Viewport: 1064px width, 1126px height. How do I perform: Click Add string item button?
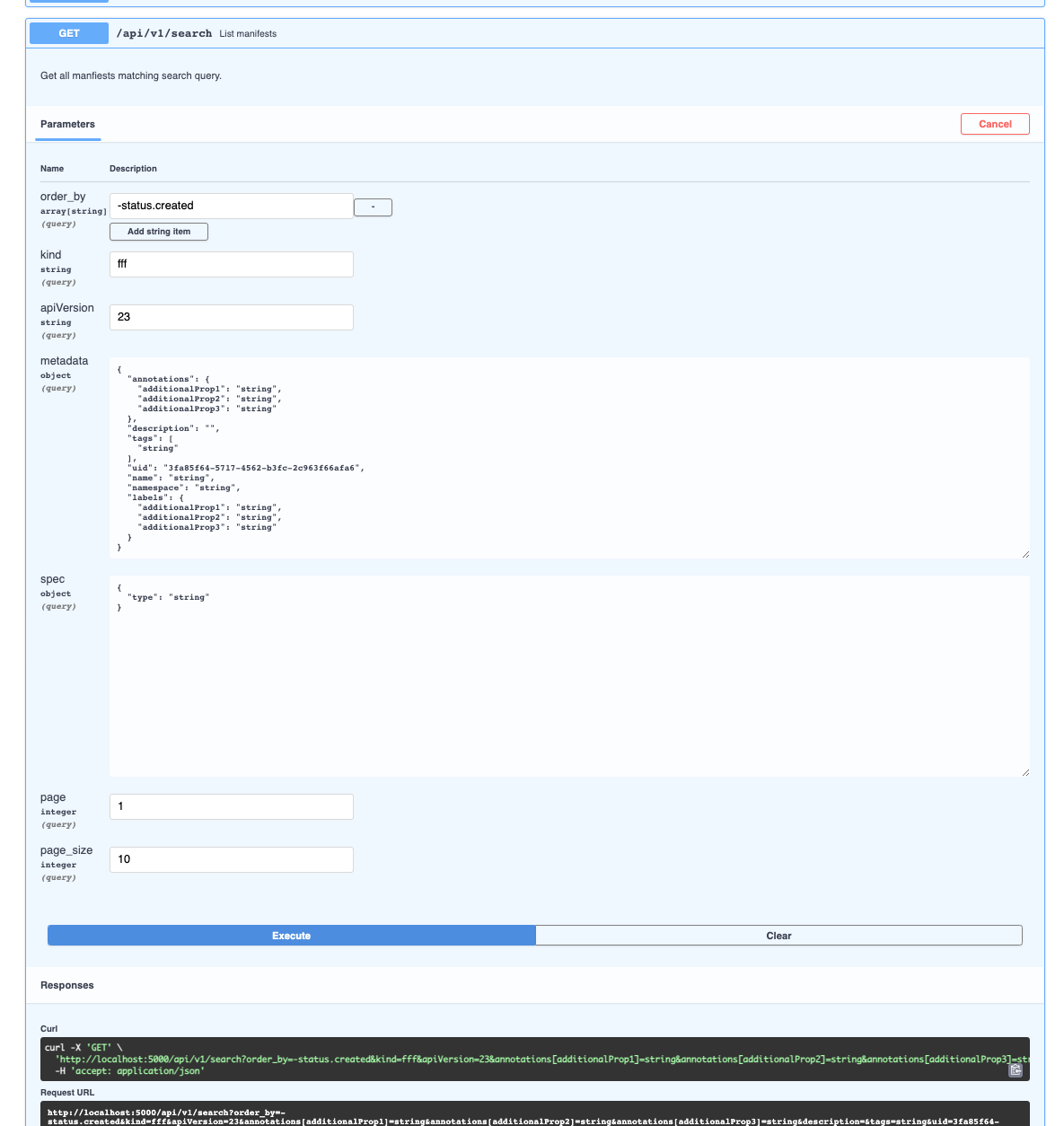159,232
